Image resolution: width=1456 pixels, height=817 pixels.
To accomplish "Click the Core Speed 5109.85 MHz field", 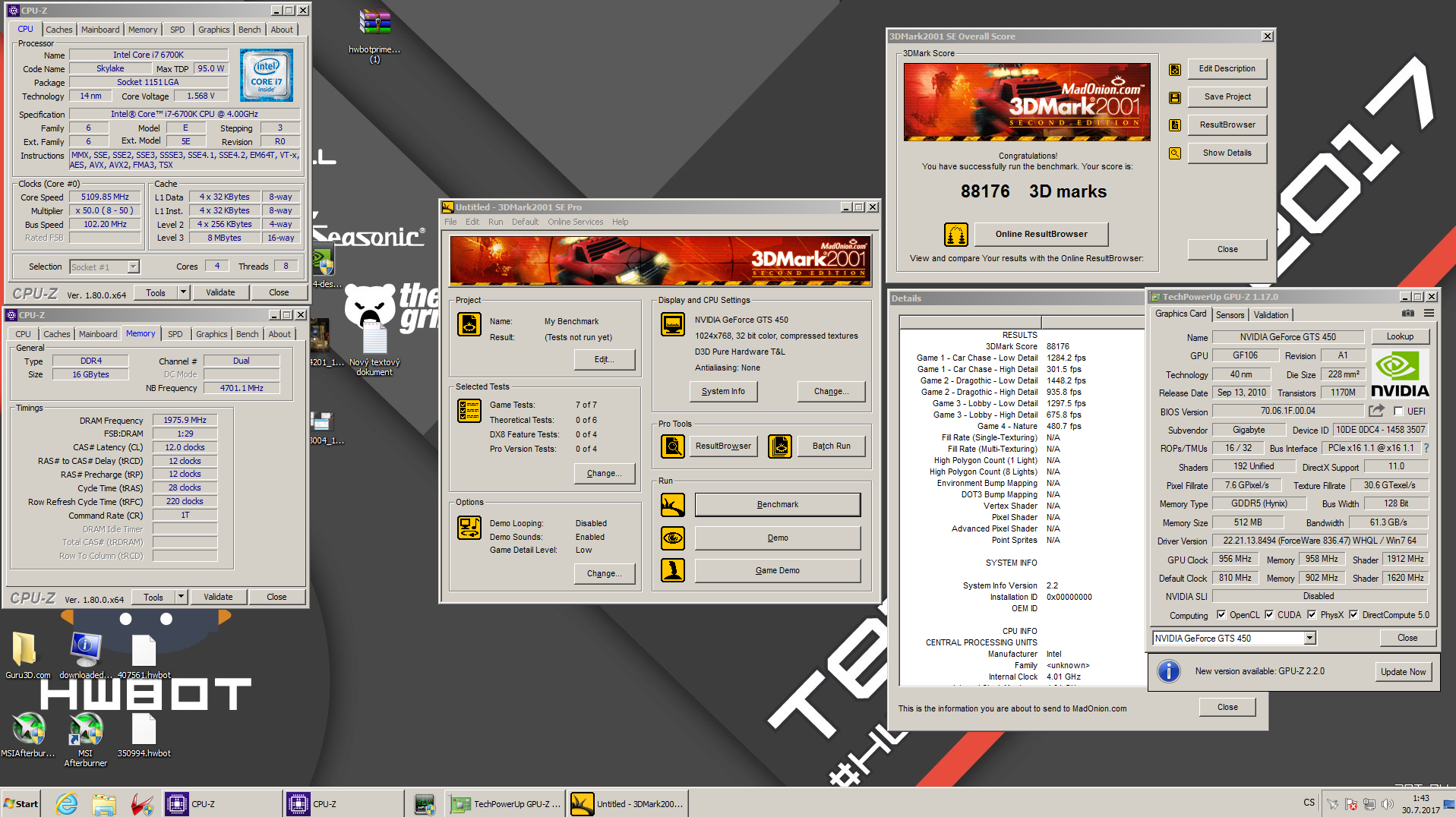I will [105, 197].
